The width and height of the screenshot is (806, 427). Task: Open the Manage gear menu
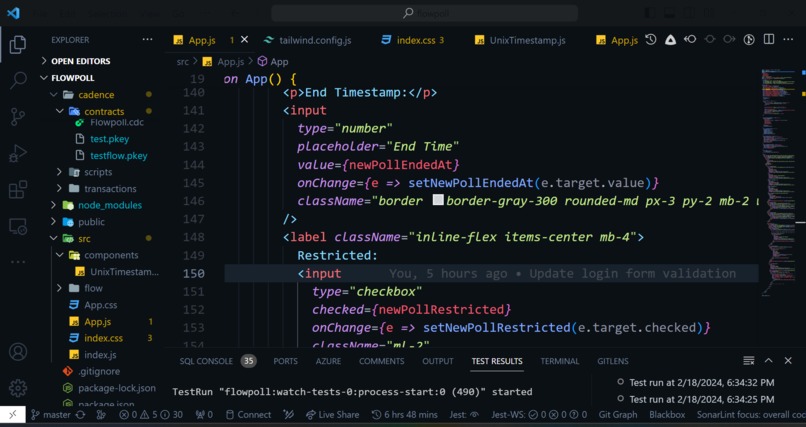18,388
